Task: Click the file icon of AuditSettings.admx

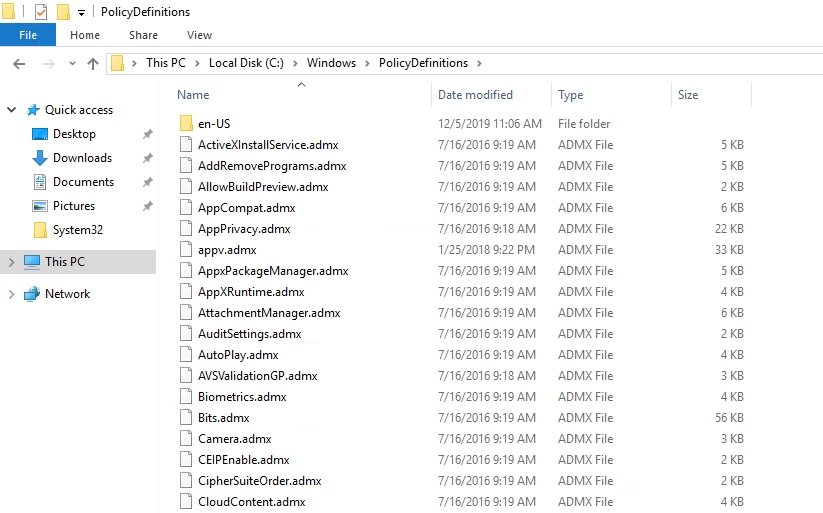Action: pos(186,334)
